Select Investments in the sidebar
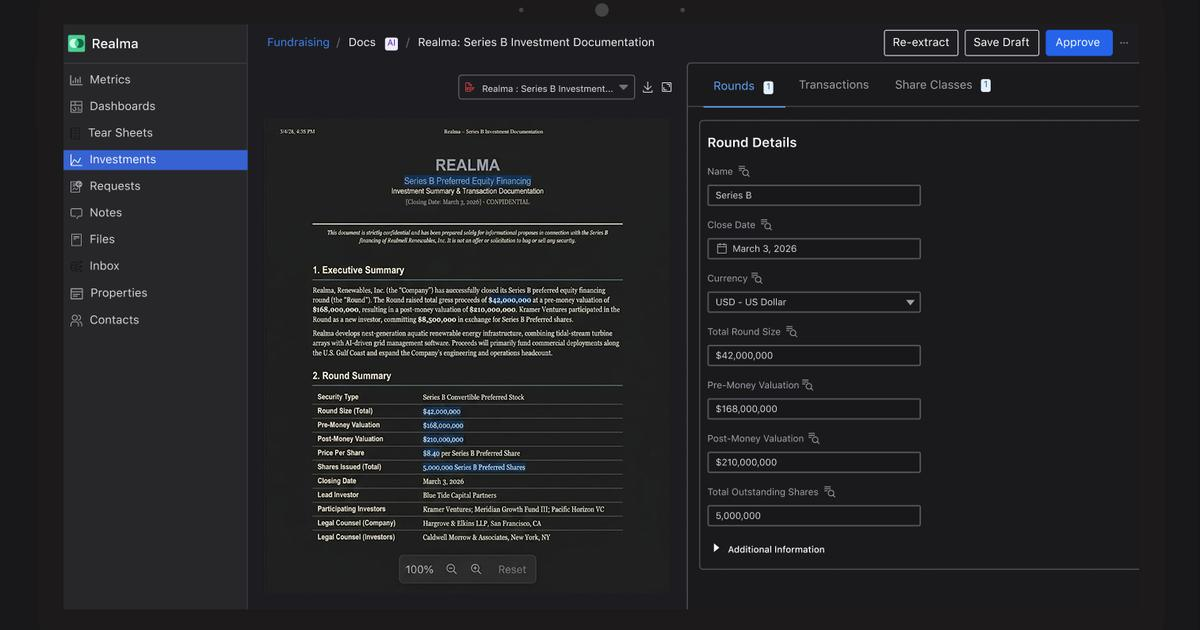1200x630 pixels. [156, 160]
